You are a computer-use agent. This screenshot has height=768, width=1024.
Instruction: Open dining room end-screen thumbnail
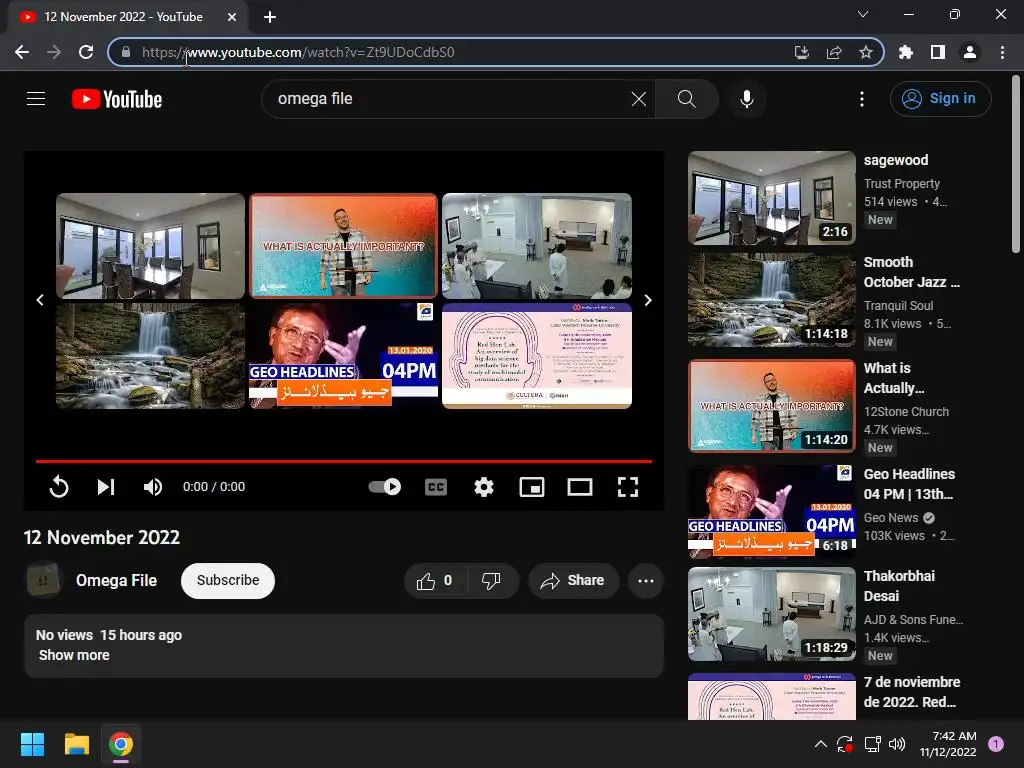click(x=150, y=246)
